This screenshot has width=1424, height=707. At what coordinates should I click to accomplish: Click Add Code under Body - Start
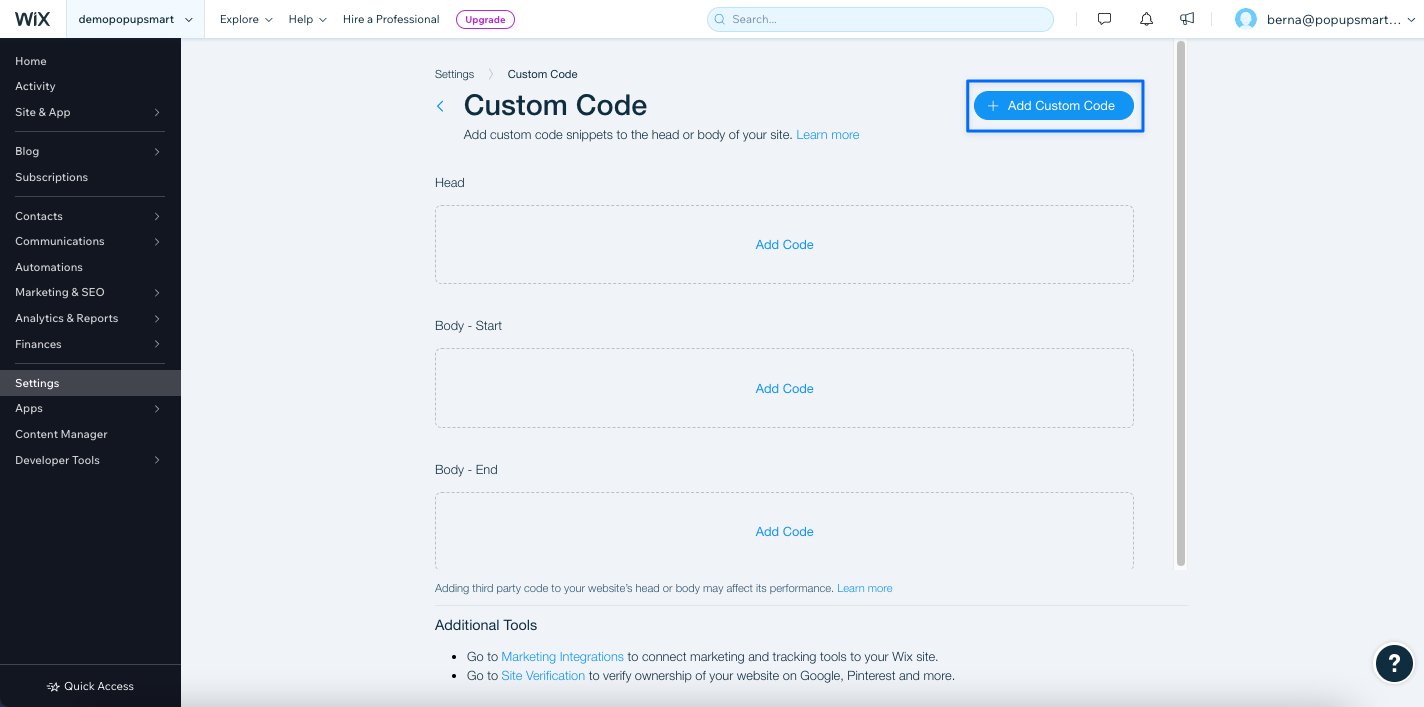[x=784, y=389]
